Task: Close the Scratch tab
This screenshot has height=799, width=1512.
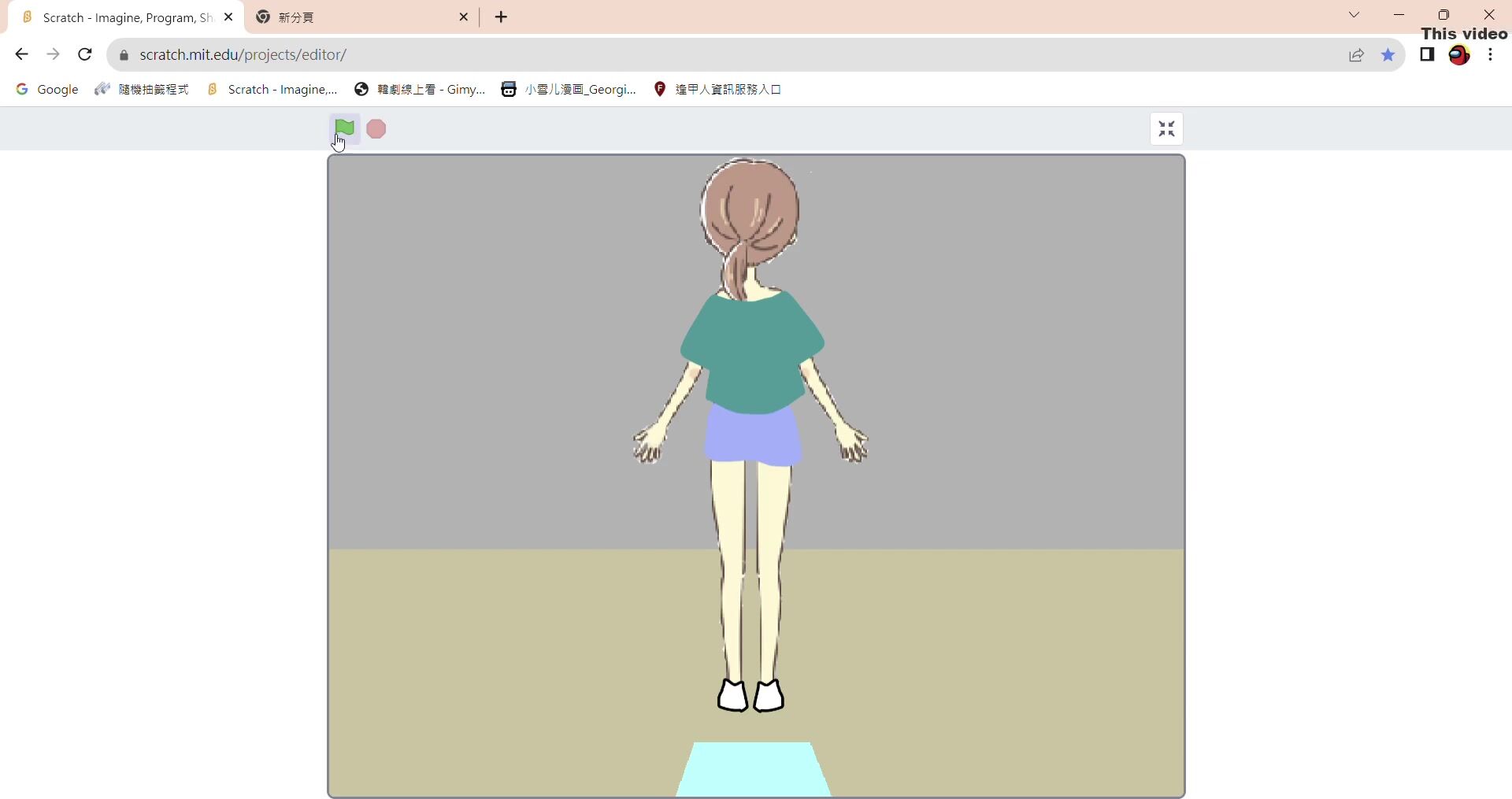Action: pos(228,17)
